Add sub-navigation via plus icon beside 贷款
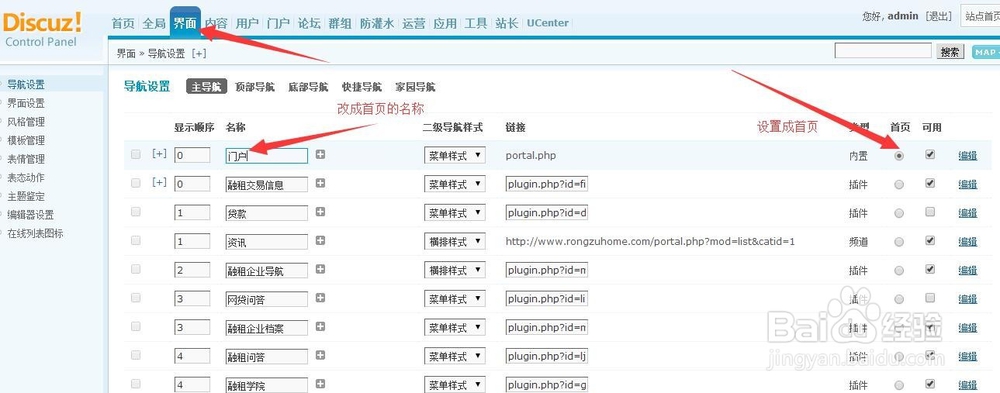Image resolution: width=1000 pixels, height=393 pixels. [320, 212]
